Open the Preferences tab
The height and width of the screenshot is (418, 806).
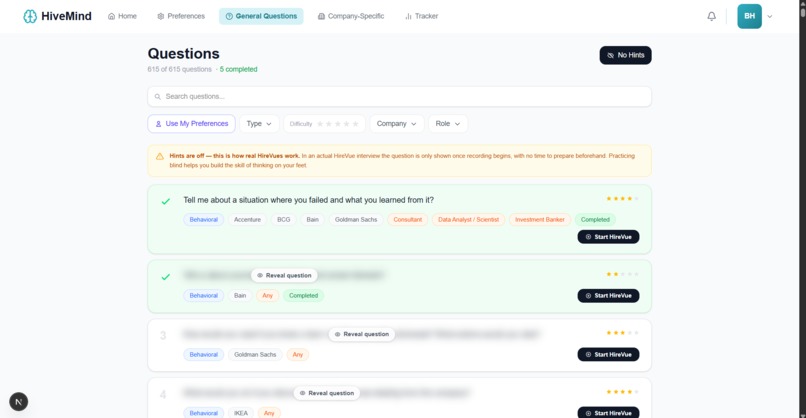click(181, 16)
